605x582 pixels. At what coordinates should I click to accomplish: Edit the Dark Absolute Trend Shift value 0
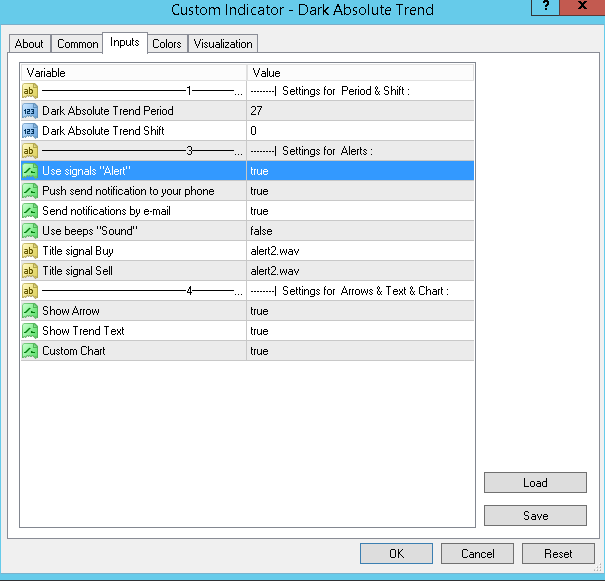[360, 131]
